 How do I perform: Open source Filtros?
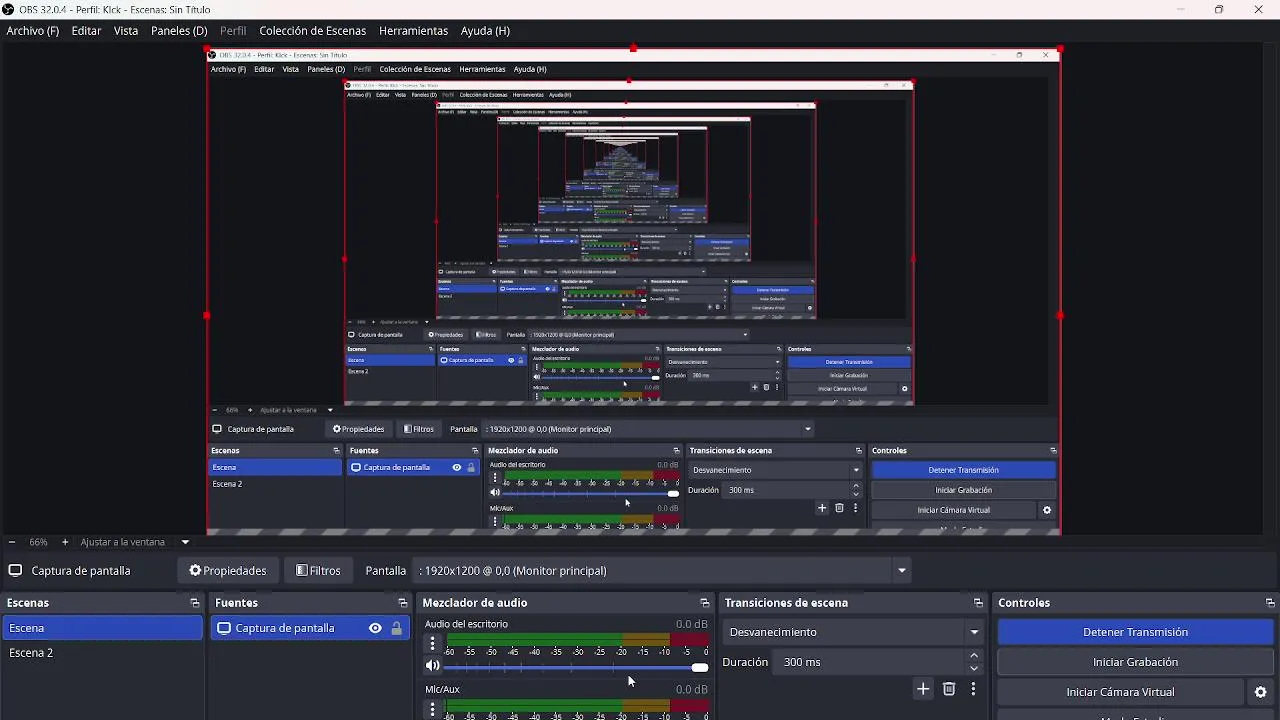pyautogui.click(x=319, y=570)
